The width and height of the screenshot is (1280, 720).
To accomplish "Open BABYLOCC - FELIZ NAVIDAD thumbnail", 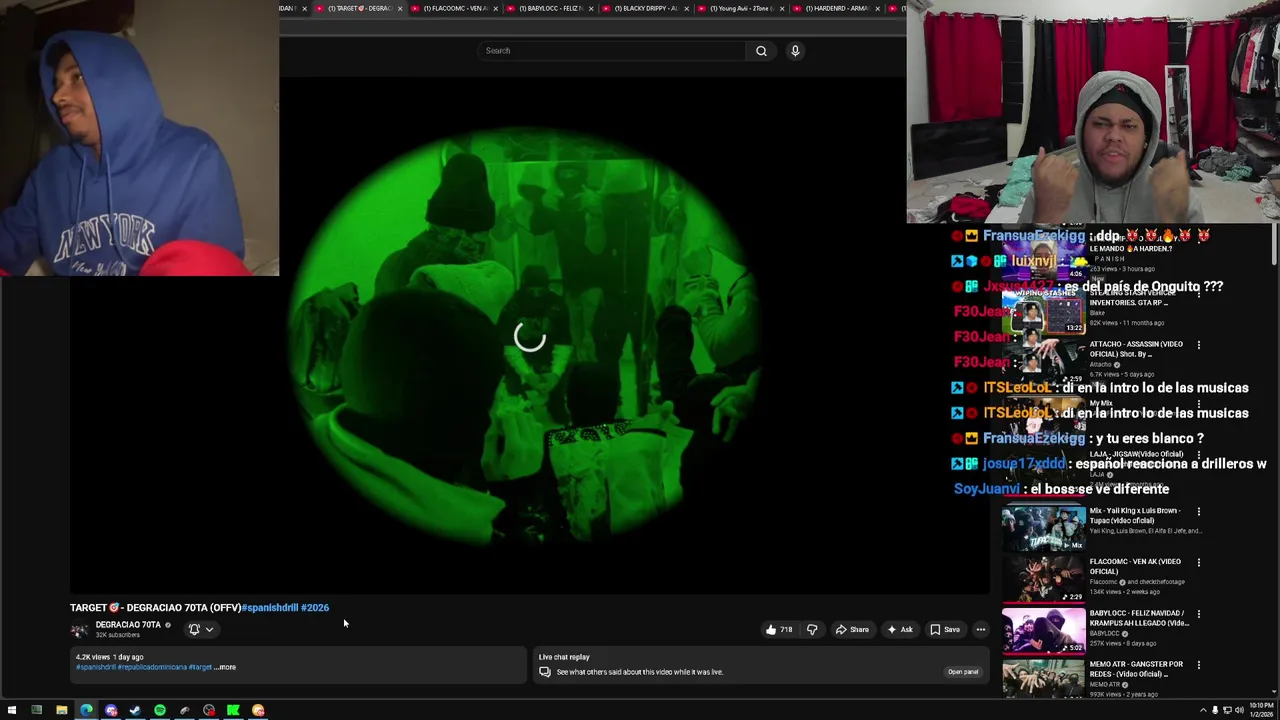I will [1043, 630].
